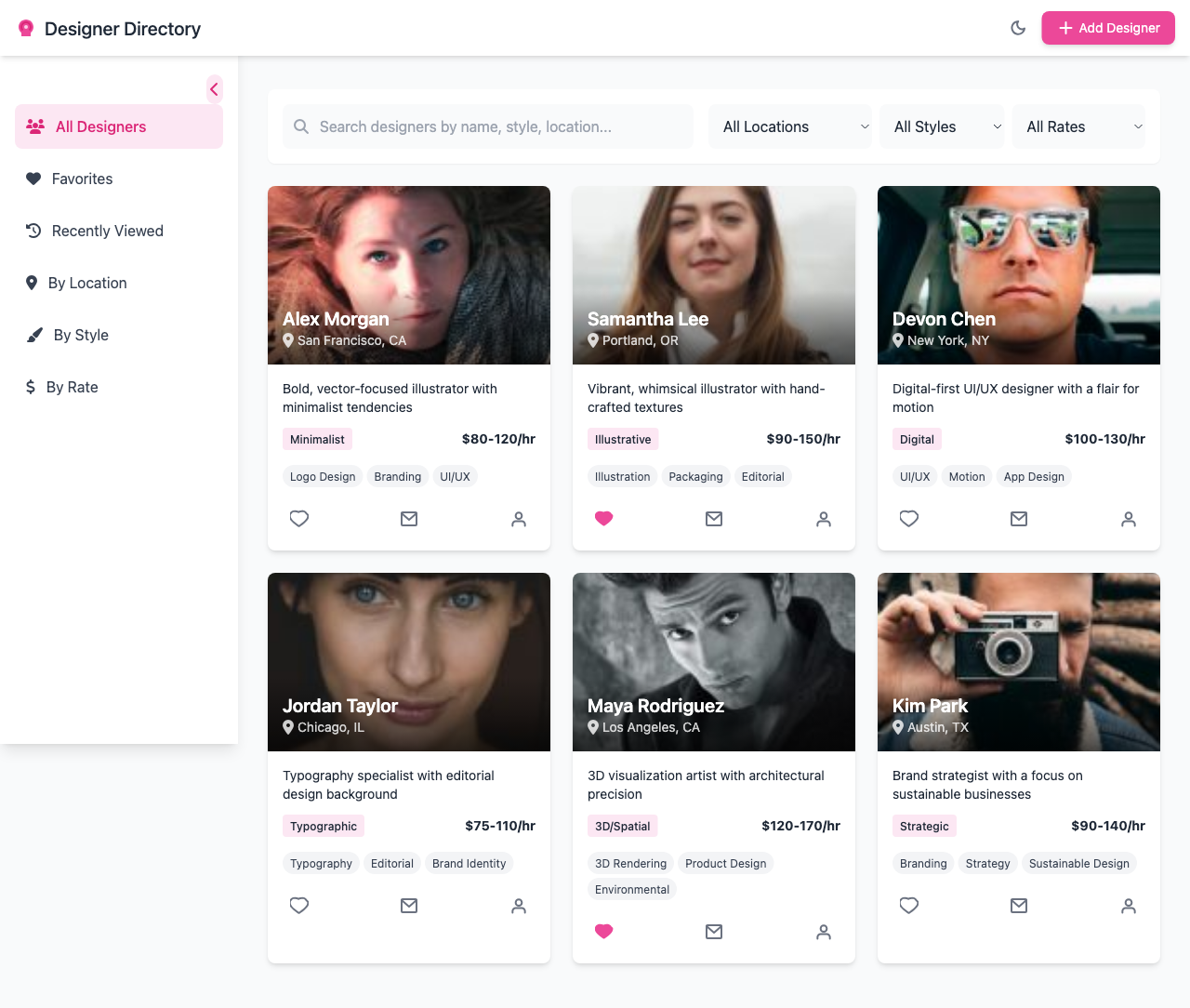This screenshot has width=1190, height=1008.
Task: Click the search magnifier icon
Action: point(300,126)
